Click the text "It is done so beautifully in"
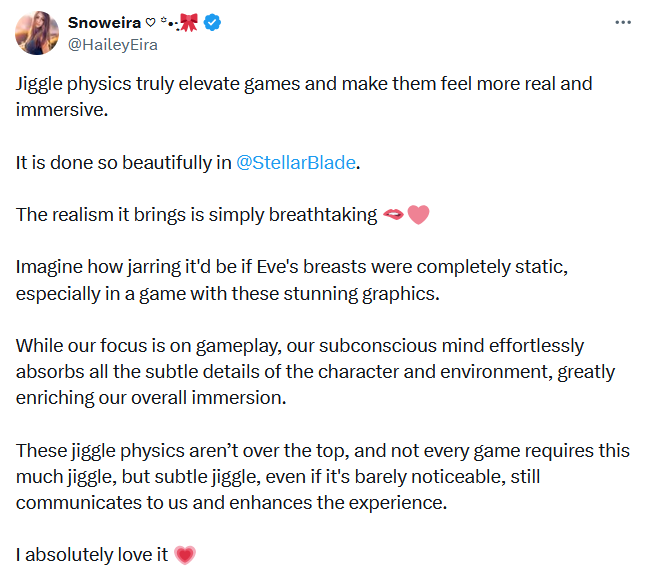 click(123, 162)
